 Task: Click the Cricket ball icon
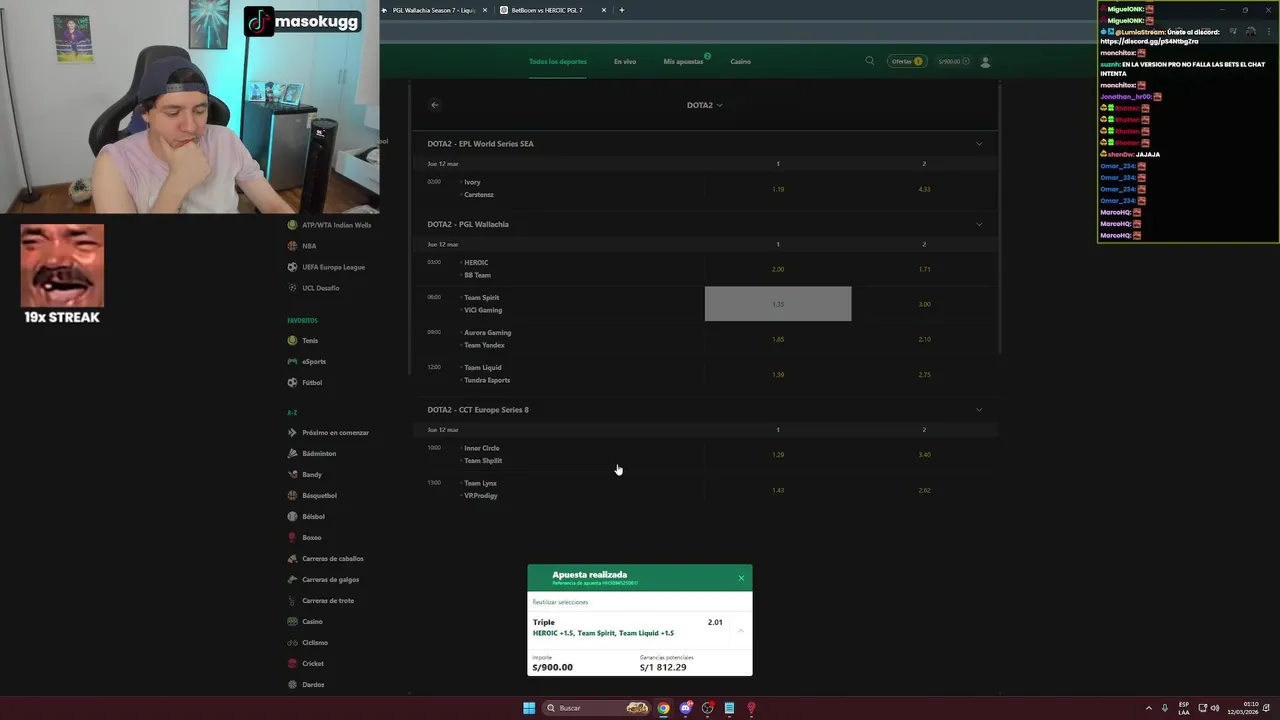point(292,664)
